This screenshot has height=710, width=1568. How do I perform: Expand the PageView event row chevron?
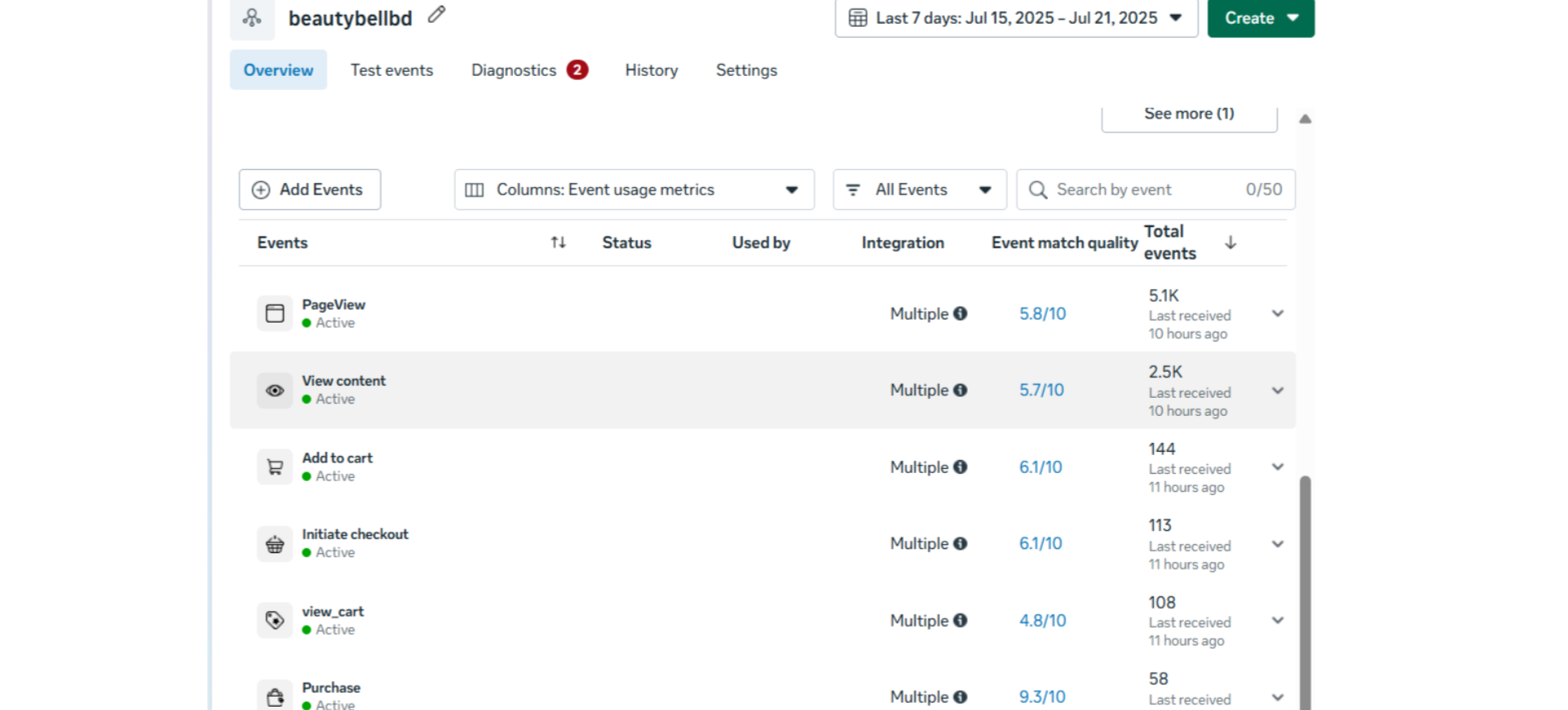pyautogui.click(x=1278, y=314)
